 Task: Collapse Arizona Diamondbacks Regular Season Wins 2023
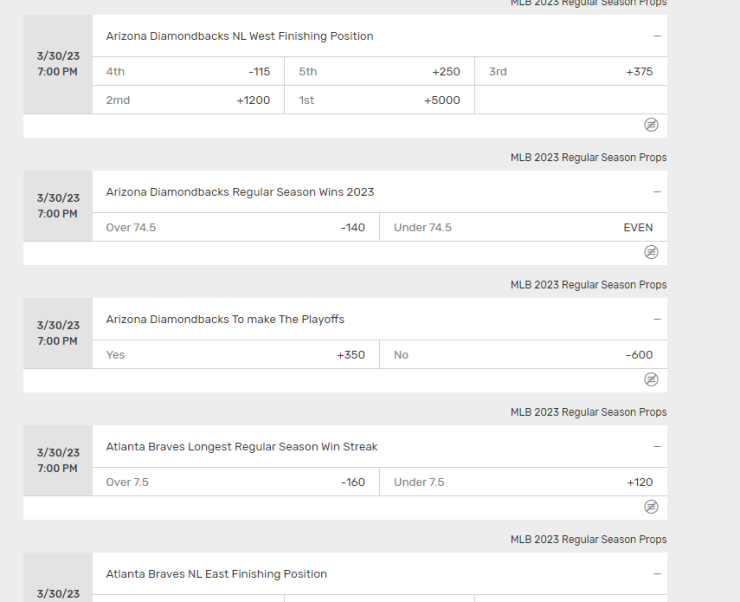point(657,192)
